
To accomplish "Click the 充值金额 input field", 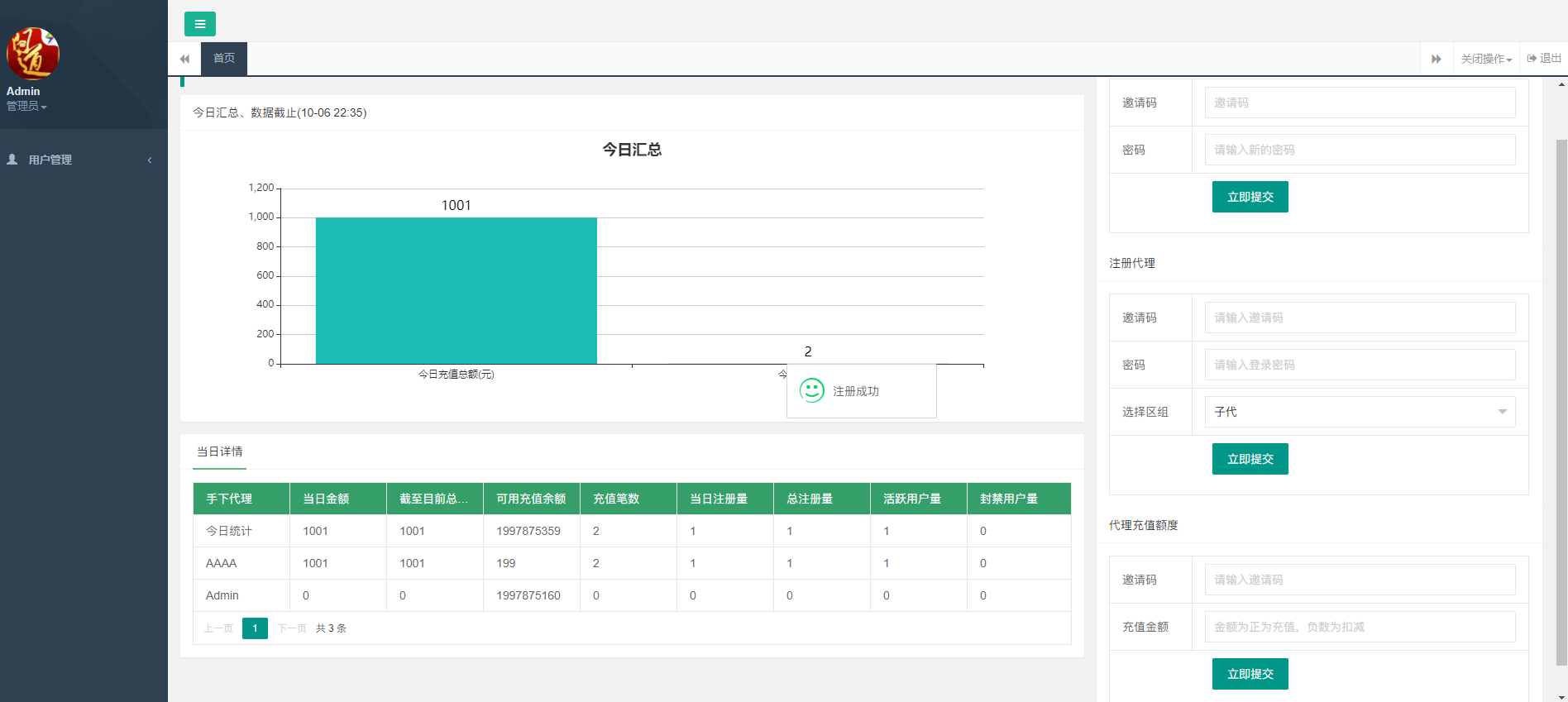I will point(1359,627).
